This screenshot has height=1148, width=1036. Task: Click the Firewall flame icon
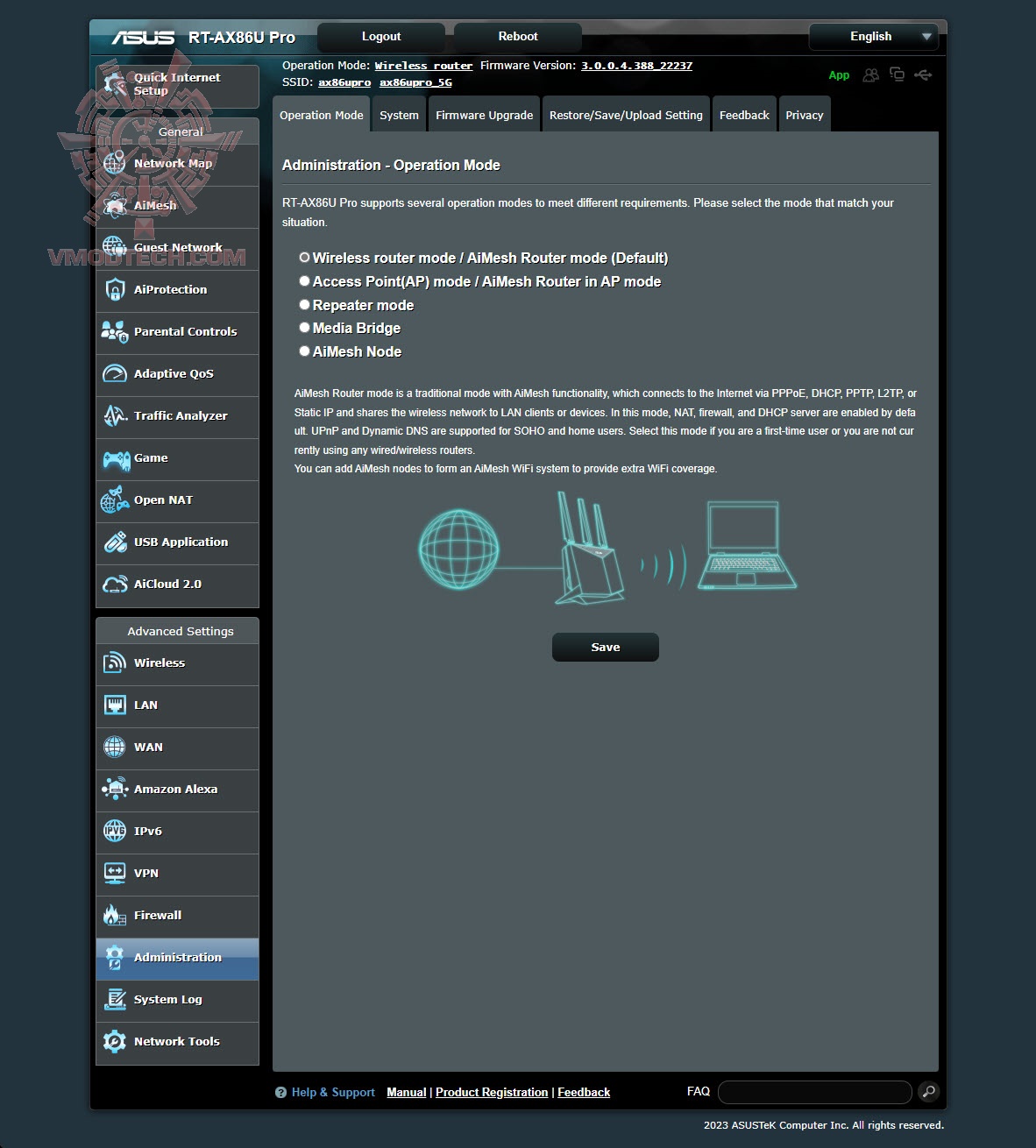pyautogui.click(x=115, y=915)
